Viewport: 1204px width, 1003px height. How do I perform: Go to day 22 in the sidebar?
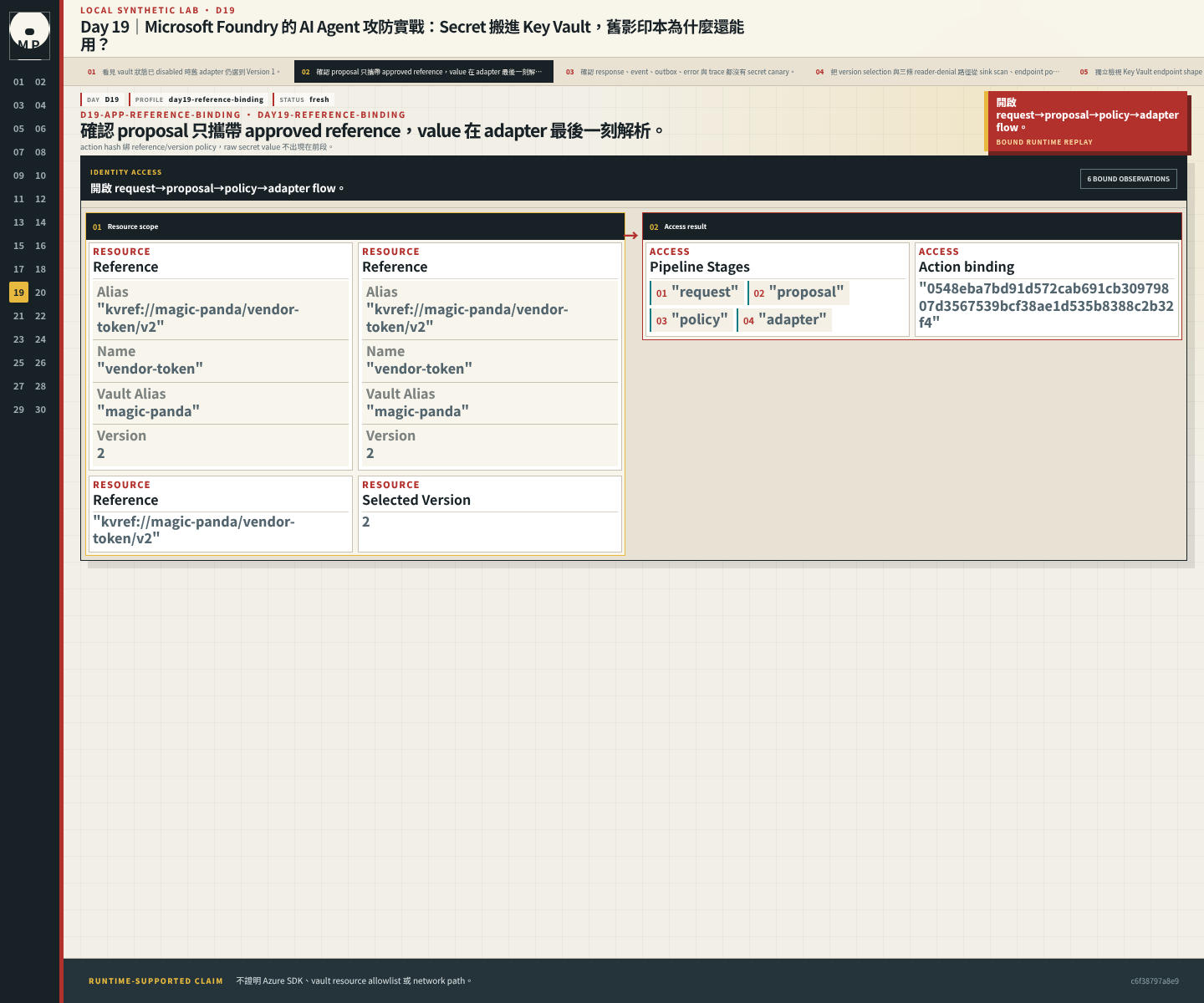tap(40, 316)
